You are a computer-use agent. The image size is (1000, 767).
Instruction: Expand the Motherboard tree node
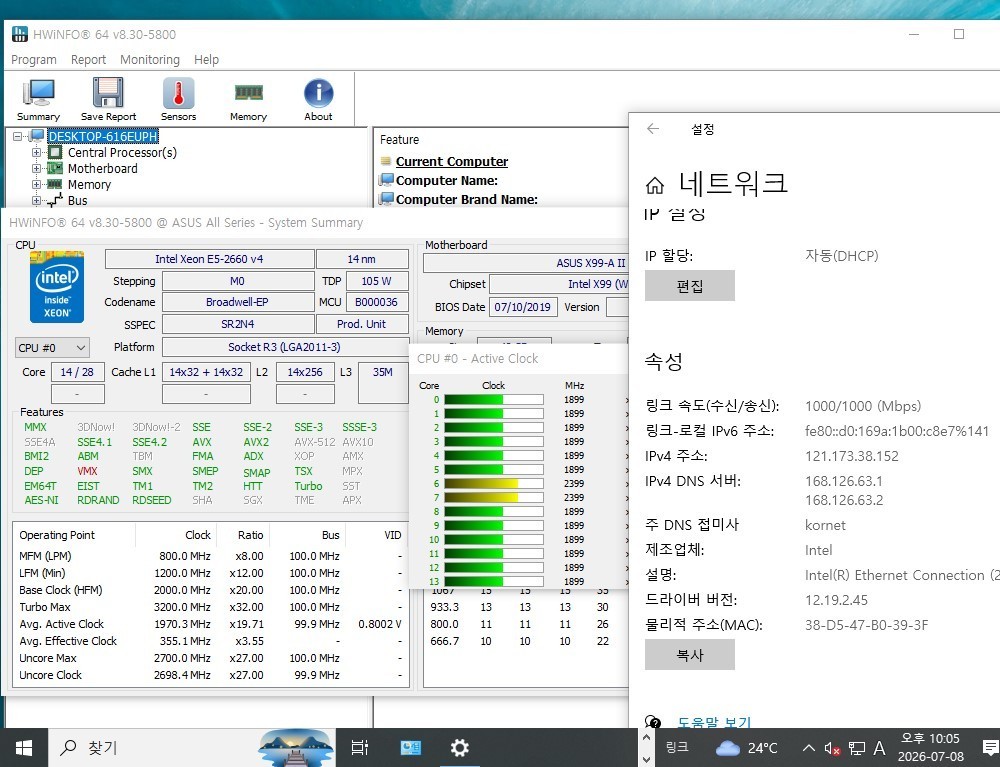click(36, 168)
